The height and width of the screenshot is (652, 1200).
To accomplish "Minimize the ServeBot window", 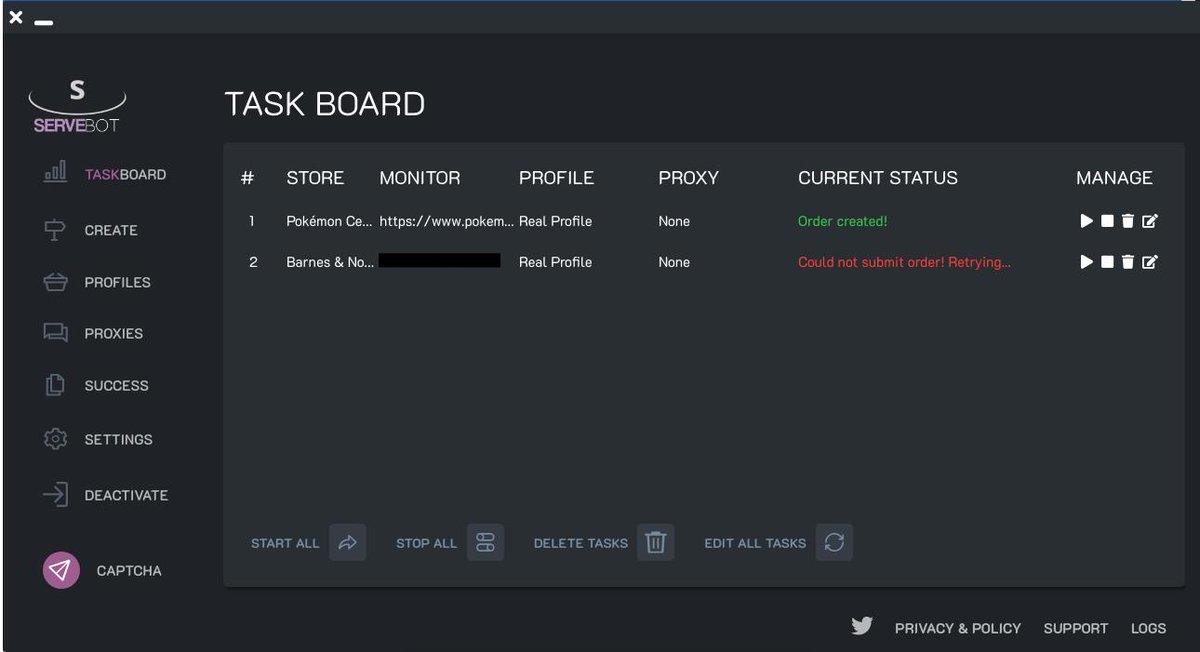I will click(x=43, y=21).
